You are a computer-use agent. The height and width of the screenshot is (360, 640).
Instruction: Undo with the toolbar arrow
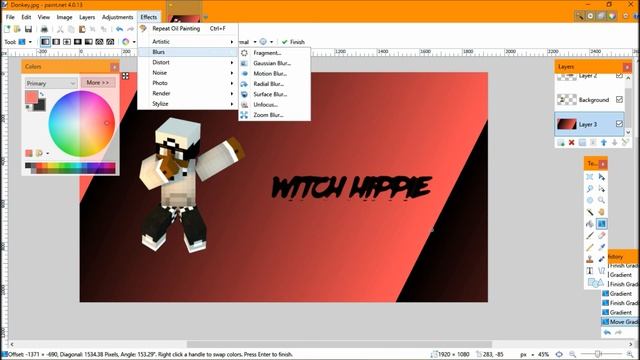(119, 29)
